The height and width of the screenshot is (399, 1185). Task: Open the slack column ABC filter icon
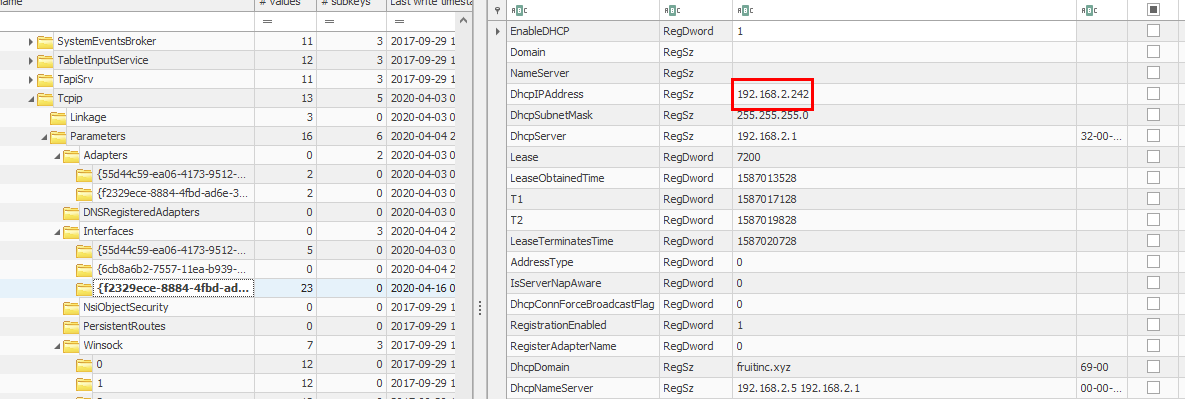coord(1090,10)
